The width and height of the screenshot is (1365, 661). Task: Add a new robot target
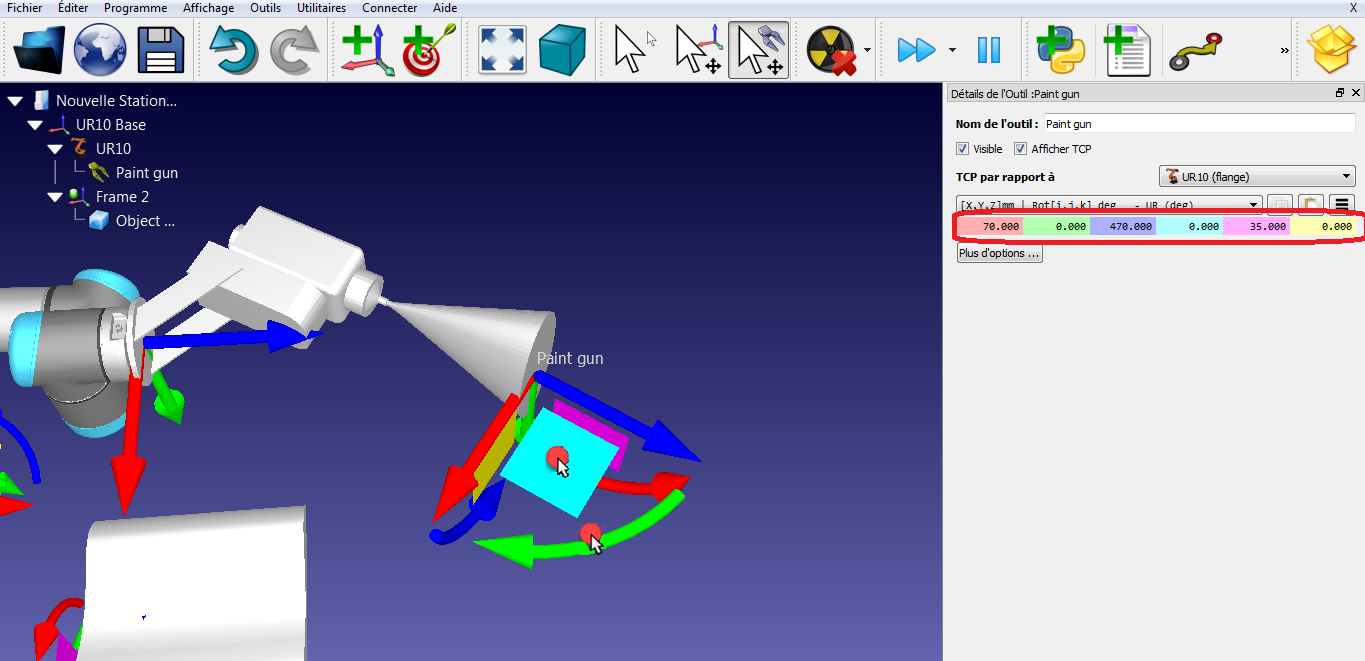[429, 49]
